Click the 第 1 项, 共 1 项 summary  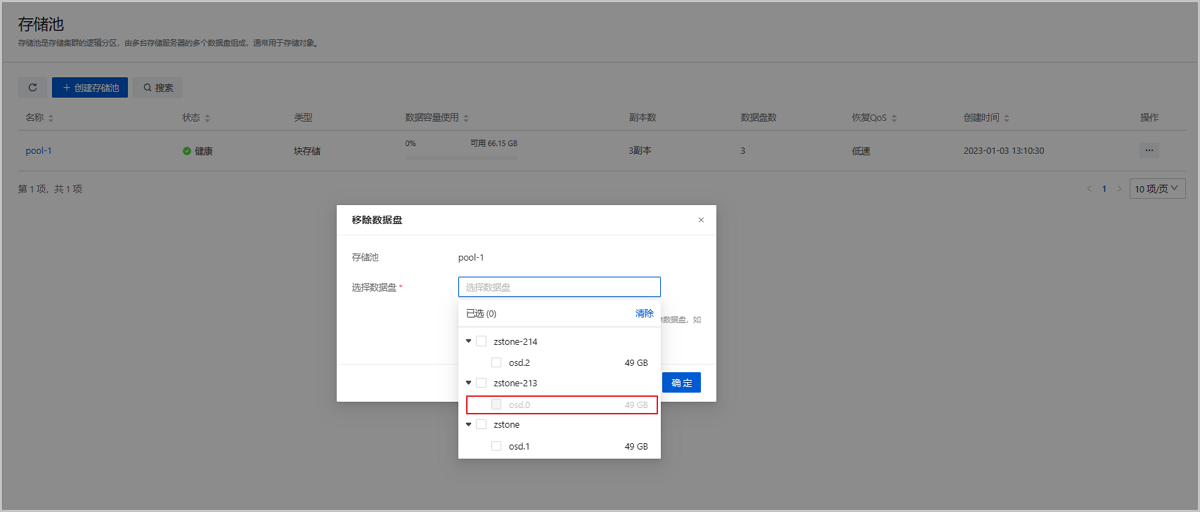(50, 189)
